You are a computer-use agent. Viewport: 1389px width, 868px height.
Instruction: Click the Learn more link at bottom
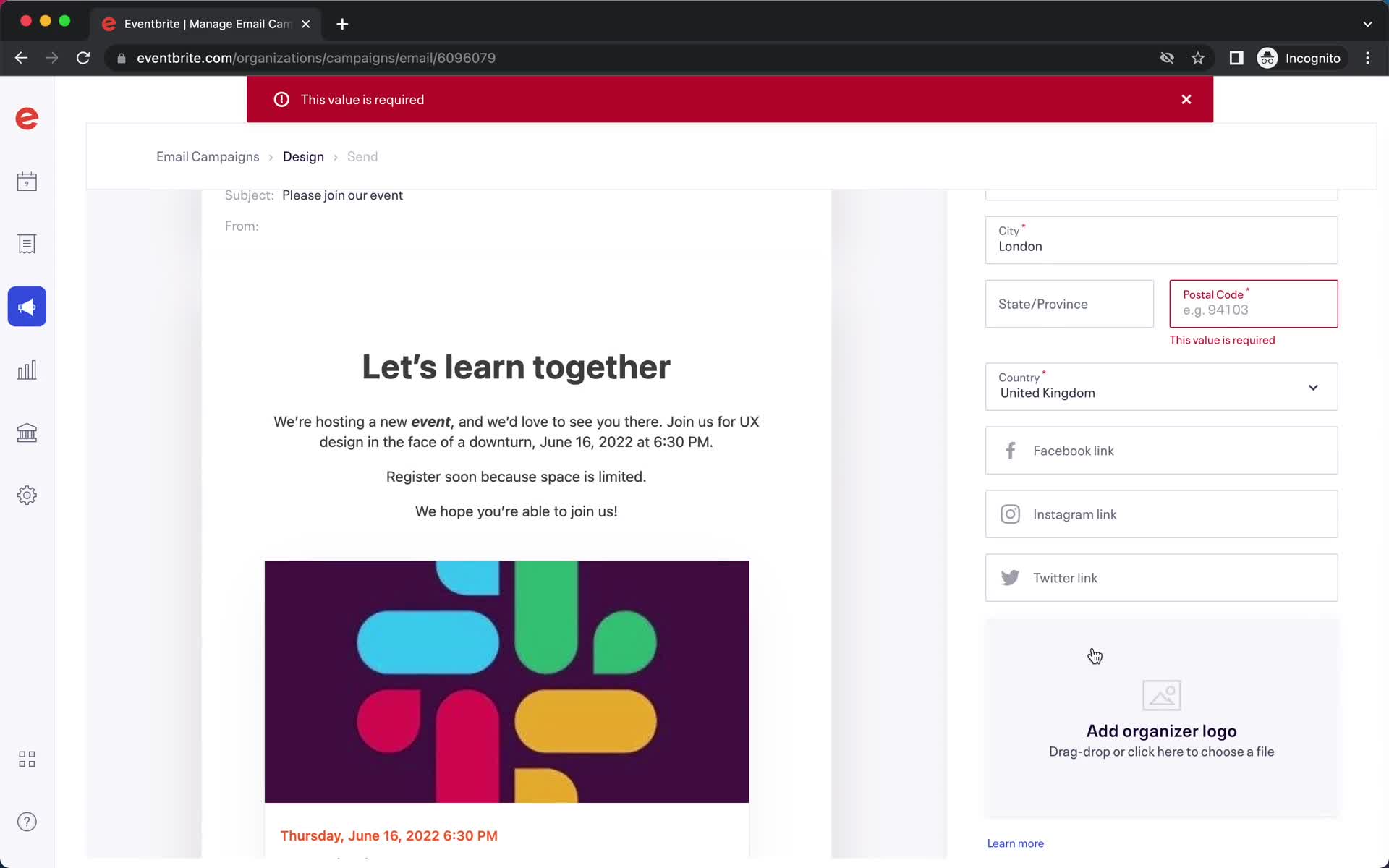point(1014,843)
